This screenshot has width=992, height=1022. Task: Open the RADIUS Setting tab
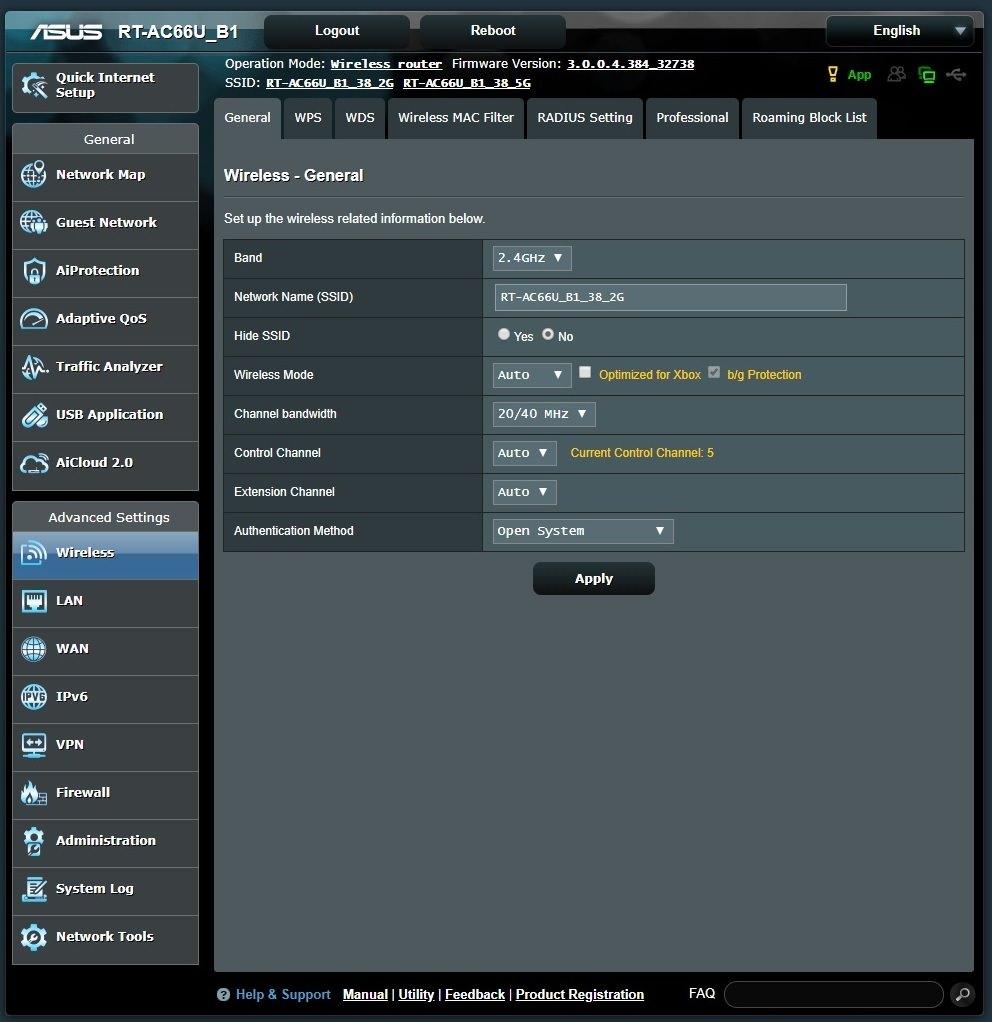tap(585, 118)
